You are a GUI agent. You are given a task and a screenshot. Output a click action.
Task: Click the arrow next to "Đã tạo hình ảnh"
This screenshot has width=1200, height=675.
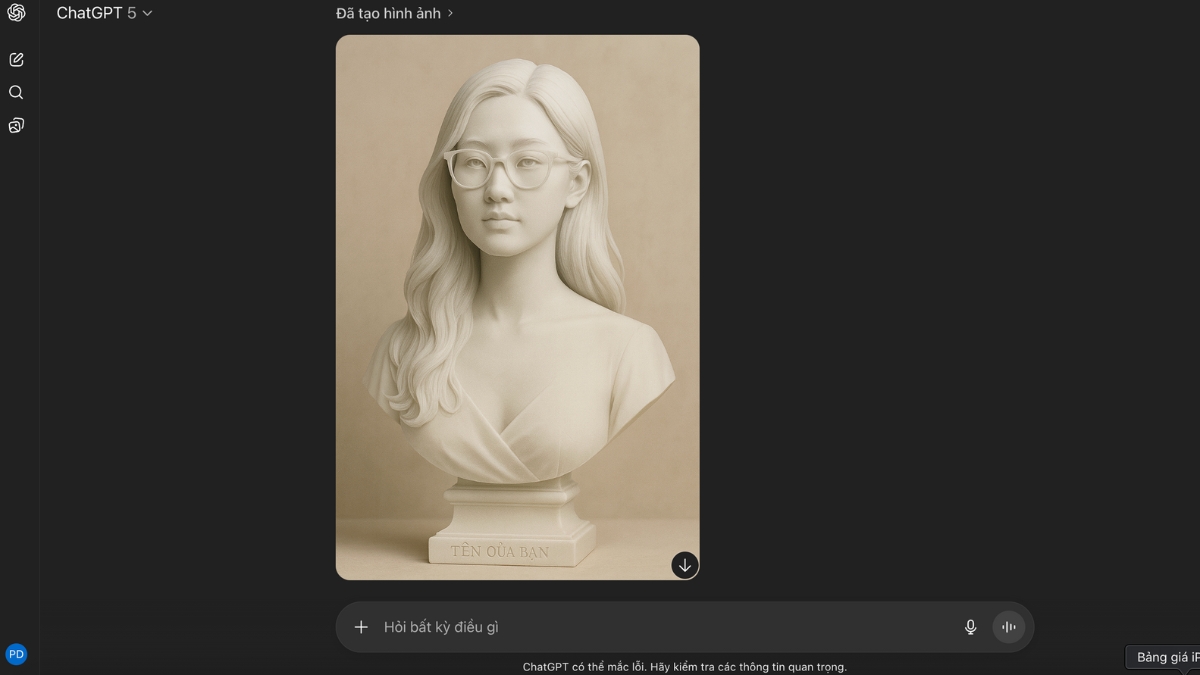[450, 13]
